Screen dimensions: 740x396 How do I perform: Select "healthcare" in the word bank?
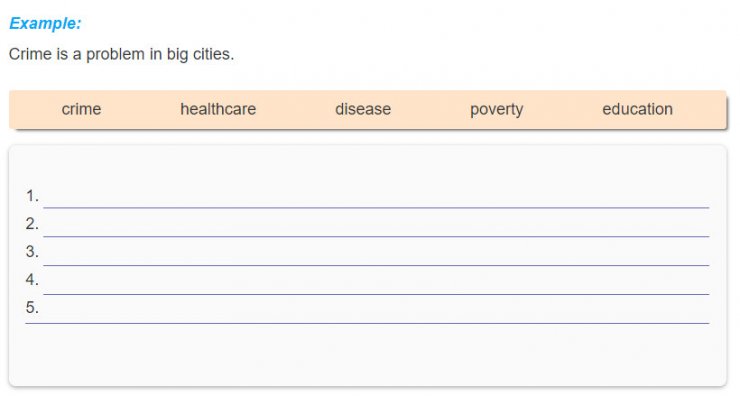coord(218,109)
